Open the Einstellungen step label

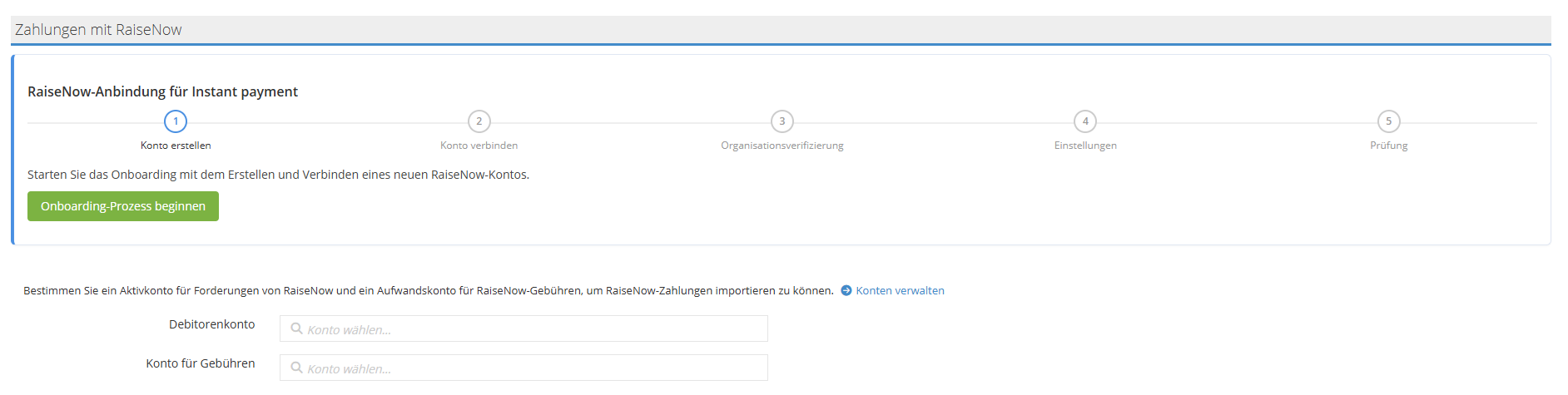click(x=1084, y=146)
